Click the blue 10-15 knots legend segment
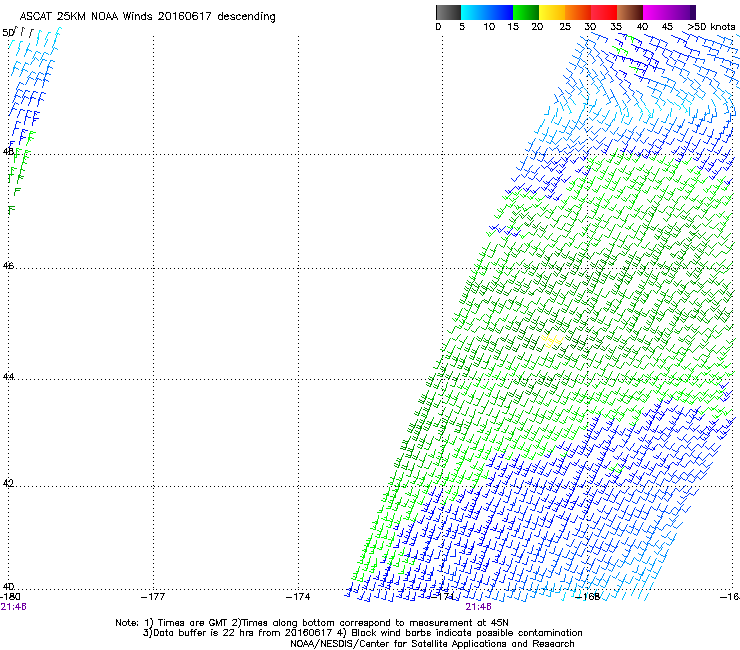740x650 pixels. tap(500, 12)
